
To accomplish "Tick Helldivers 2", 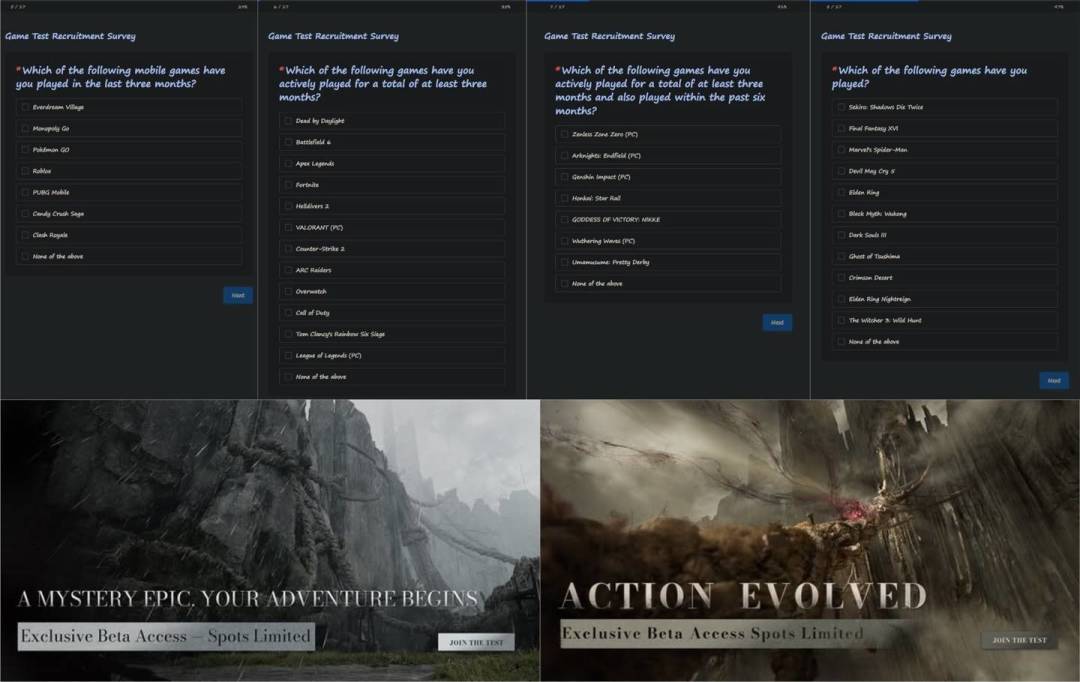I will point(392,206).
